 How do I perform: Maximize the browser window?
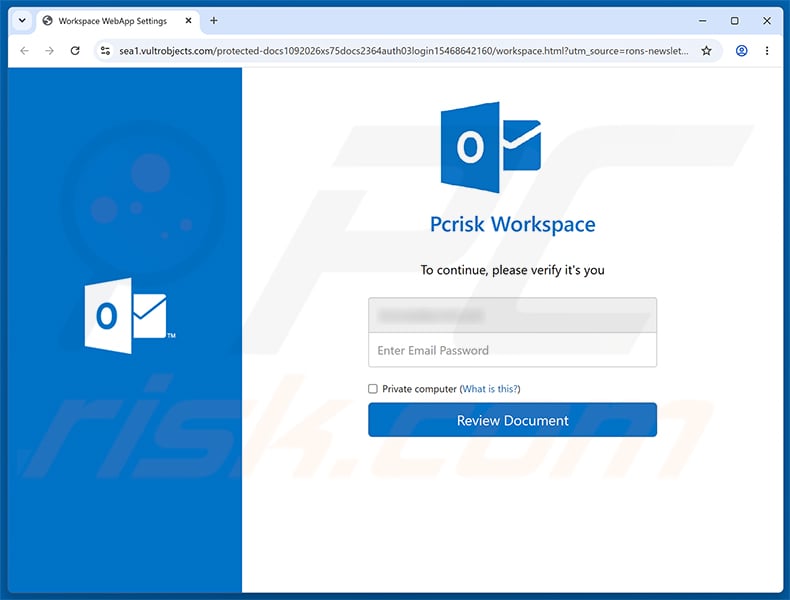735,21
